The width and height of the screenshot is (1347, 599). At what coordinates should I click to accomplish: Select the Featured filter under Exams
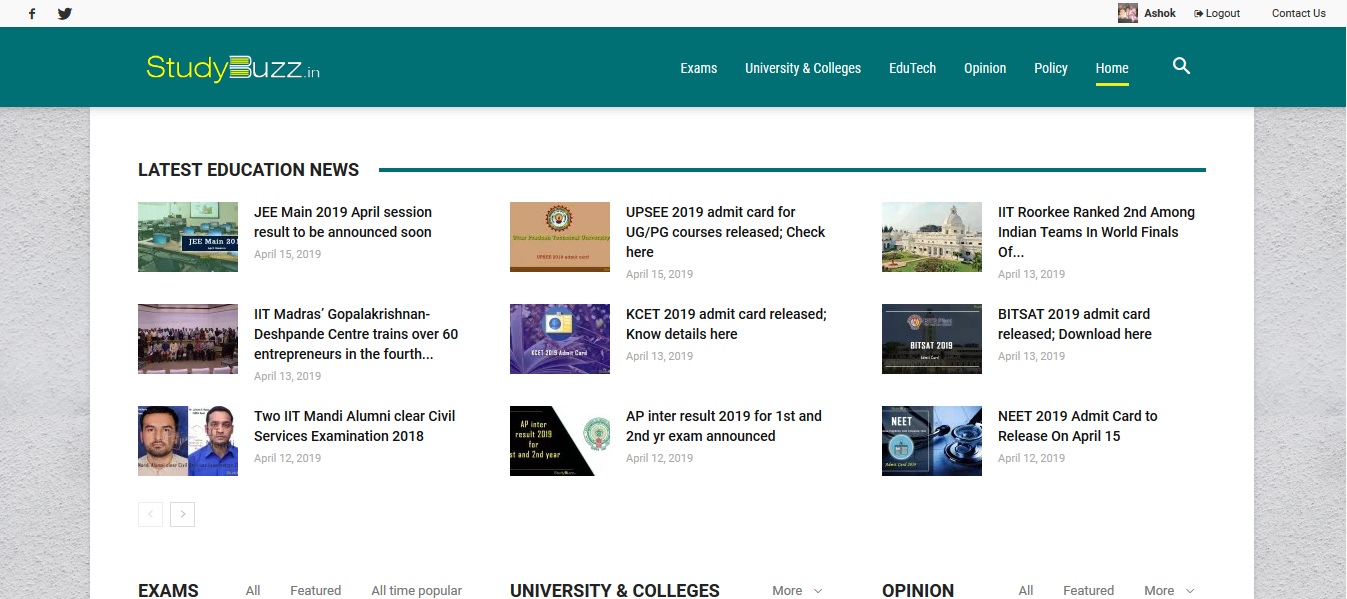click(316, 591)
